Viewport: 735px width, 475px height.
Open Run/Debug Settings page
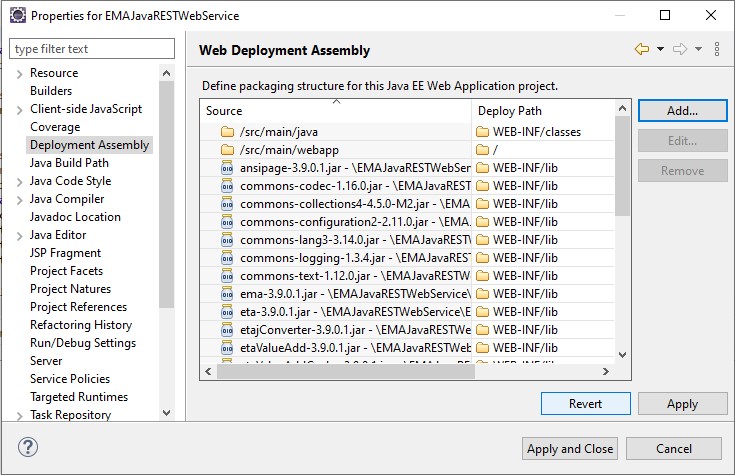83,343
